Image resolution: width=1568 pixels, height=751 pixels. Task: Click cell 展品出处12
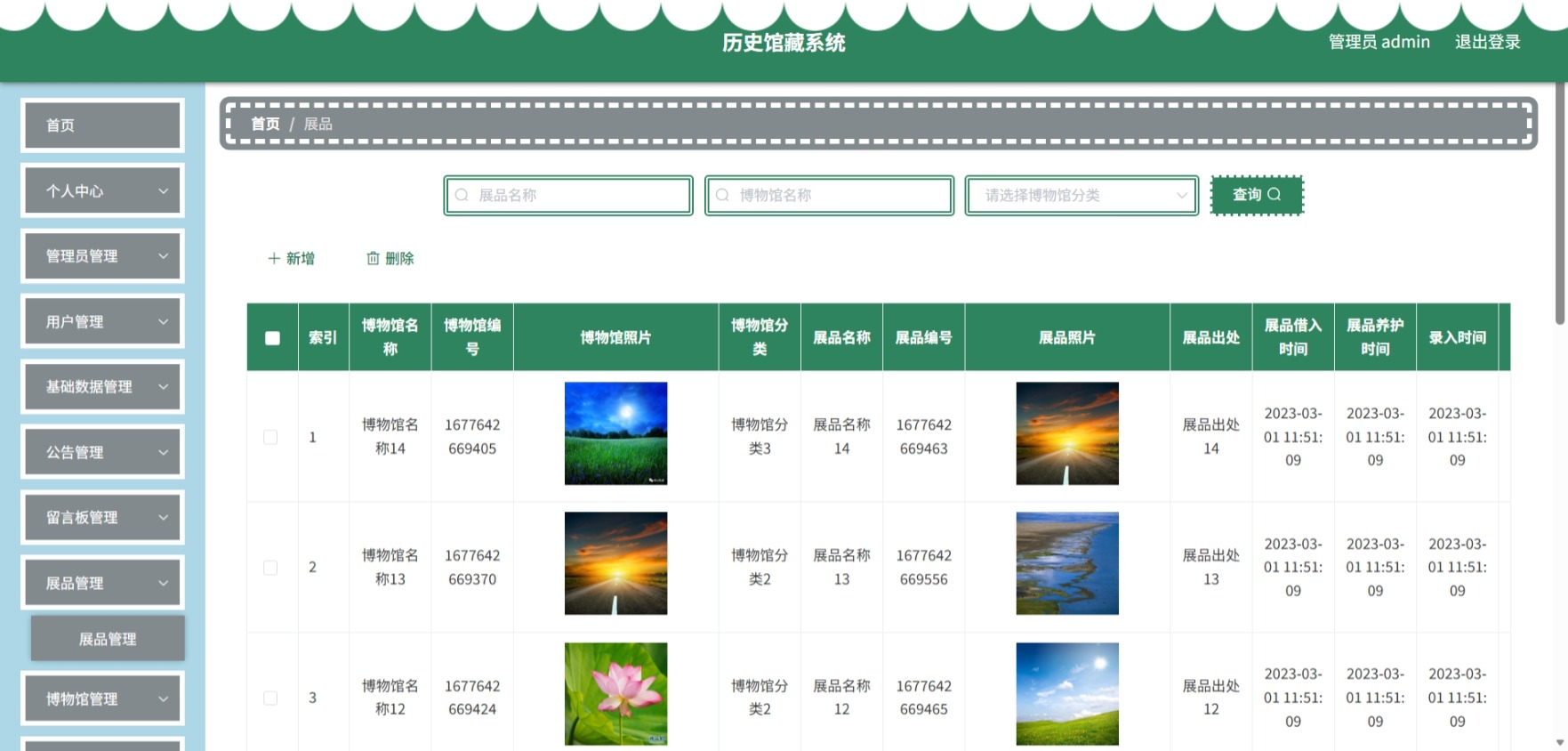1210,698
